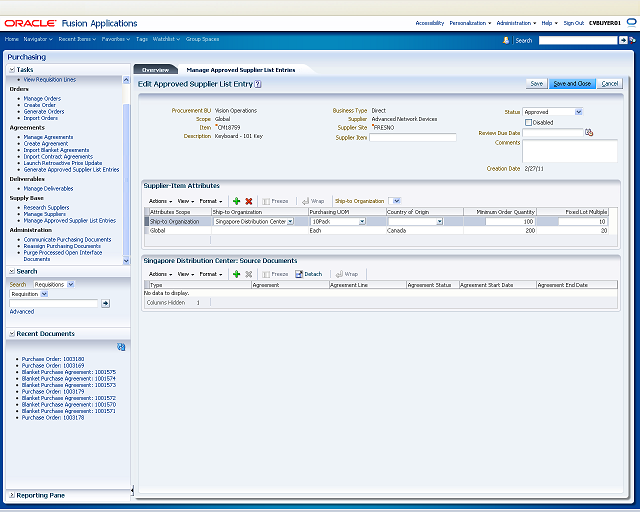Open Singapore Distribution Center dropdown
Screen dimensions: 640x512
point(290,221)
